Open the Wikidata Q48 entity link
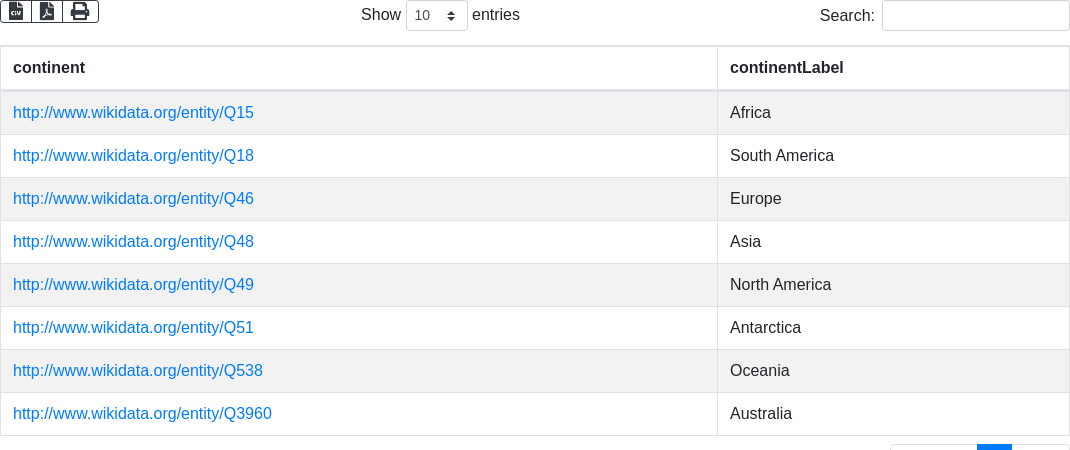This screenshot has height=450, width=1070. click(133, 242)
